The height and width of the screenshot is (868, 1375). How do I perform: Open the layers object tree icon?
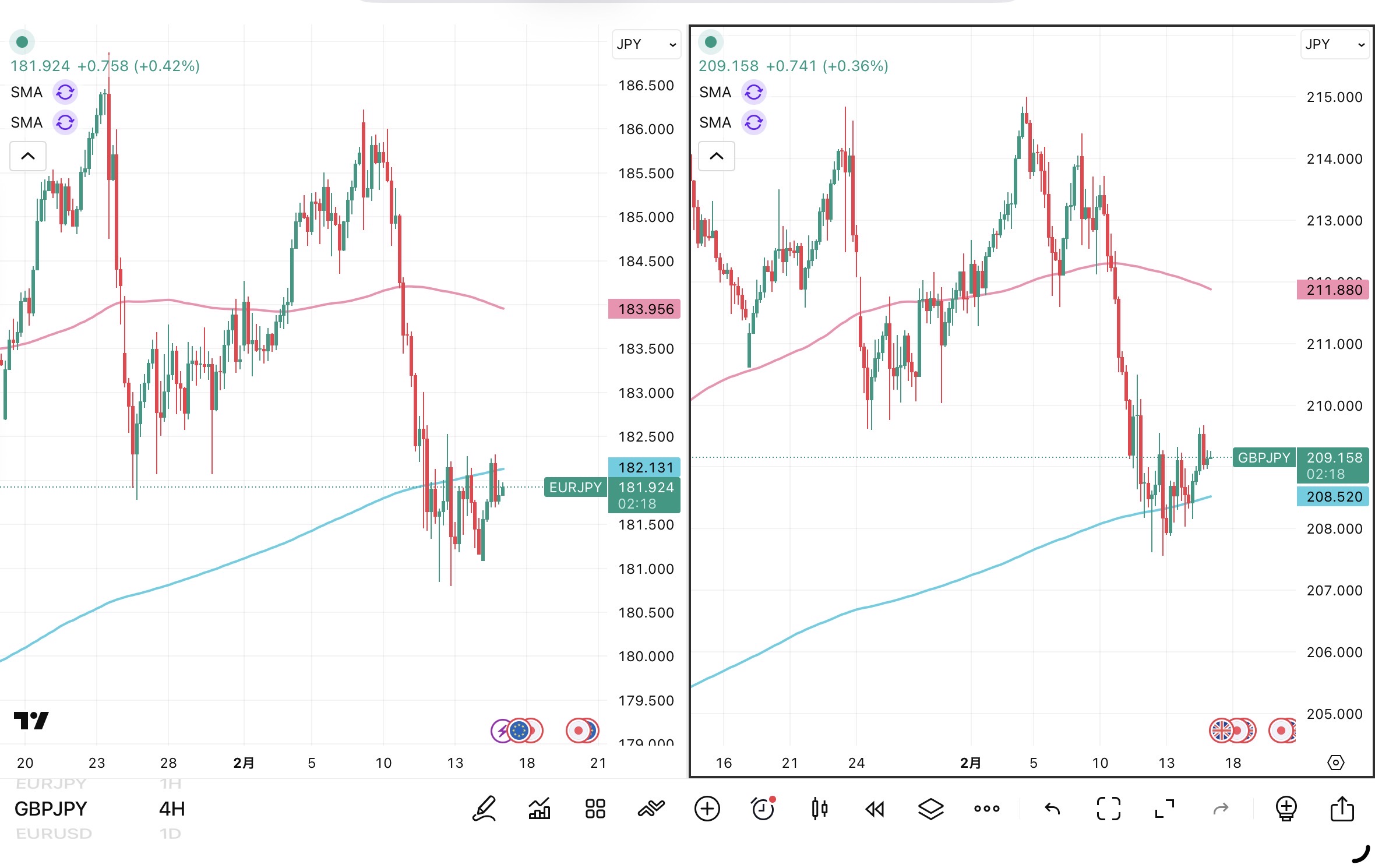[930, 808]
